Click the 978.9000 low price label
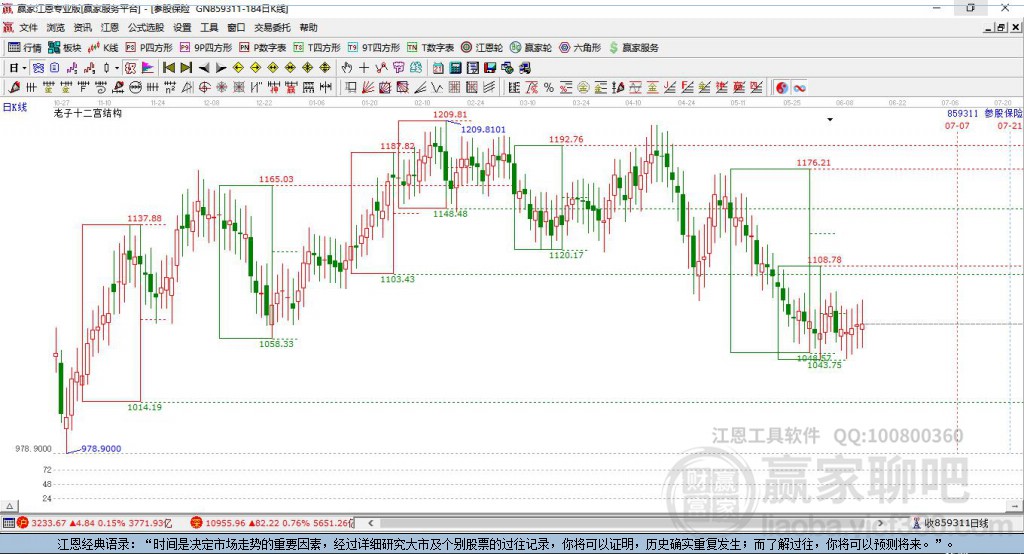This screenshot has width=1024, height=554. pyautogui.click(x=101, y=448)
